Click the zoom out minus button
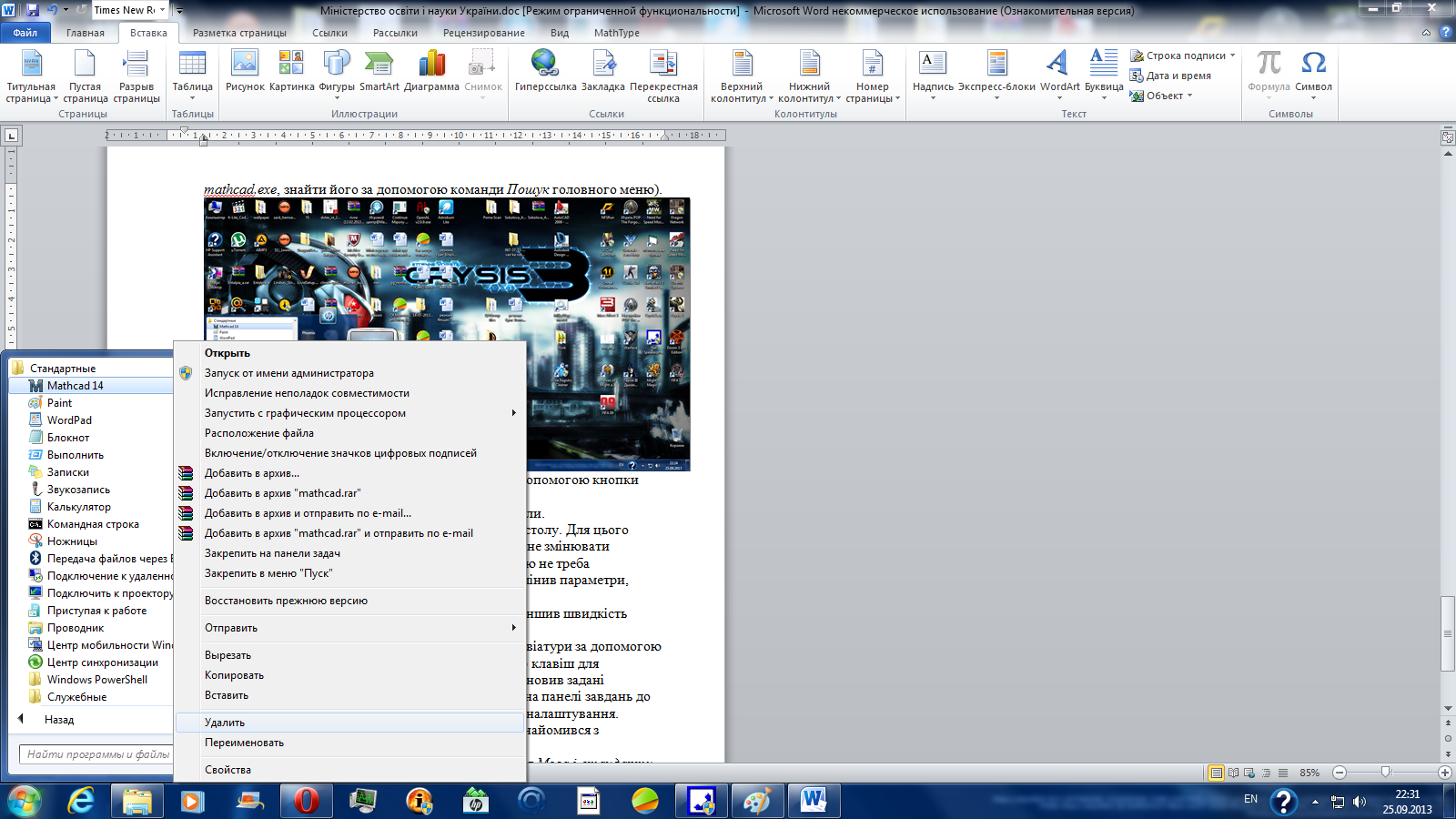The height and width of the screenshot is (819, 1456). coord(1340,773)
